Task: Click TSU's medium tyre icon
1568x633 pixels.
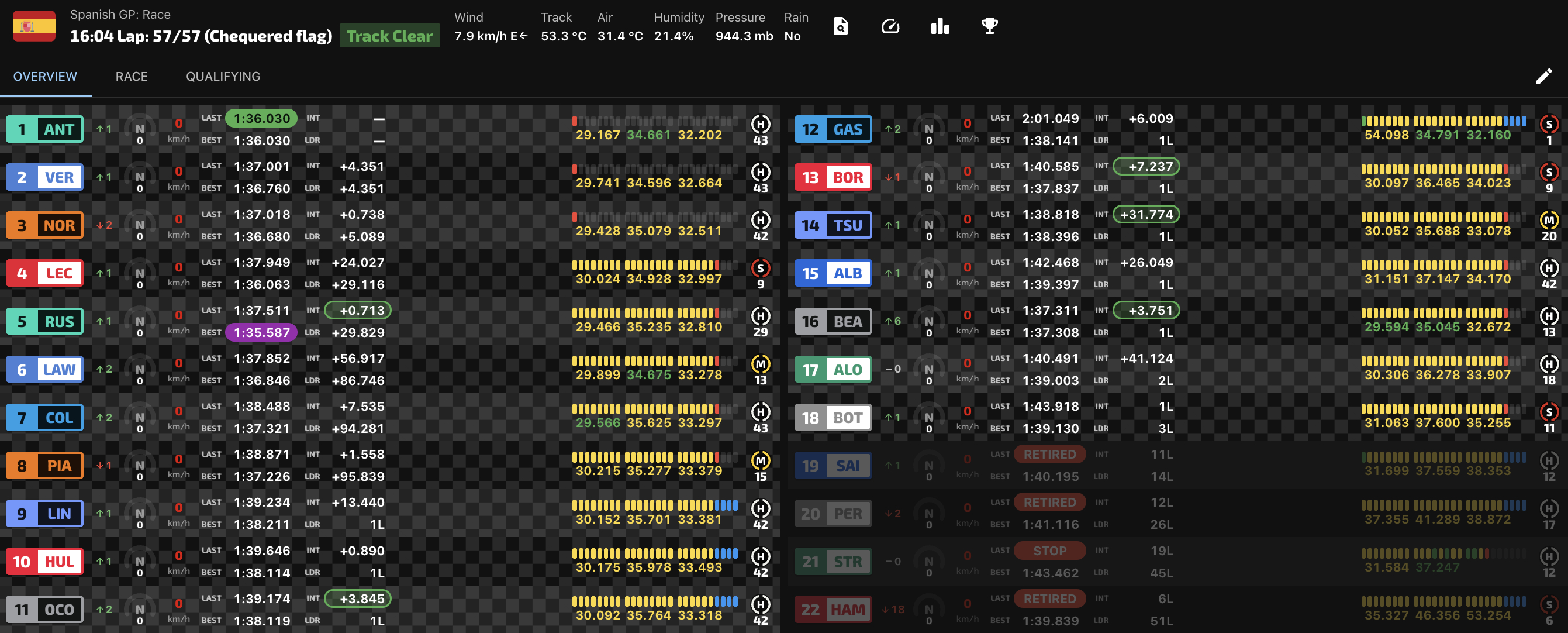Action: [1549, 220]
